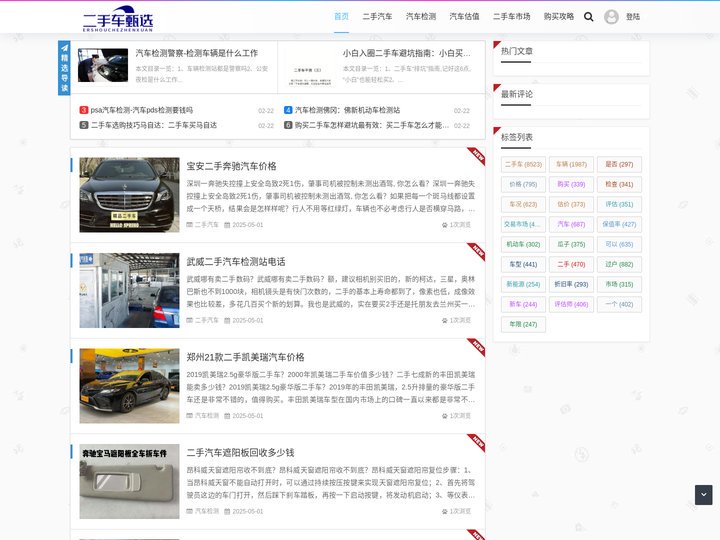
Task: Click the black Mercedes thumbnail image
Action: (x=129, y=195)
